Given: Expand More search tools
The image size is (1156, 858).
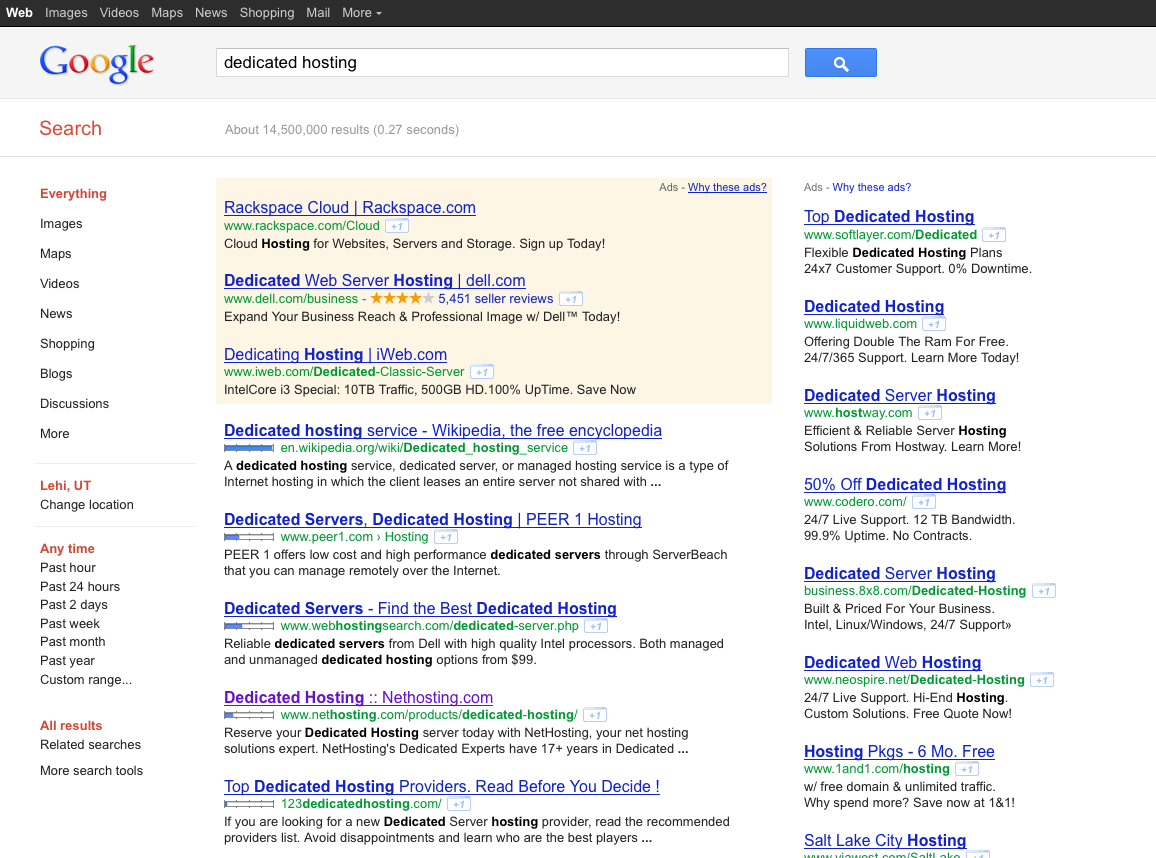Looking at the screenshot, I should [x=91, y=771].
